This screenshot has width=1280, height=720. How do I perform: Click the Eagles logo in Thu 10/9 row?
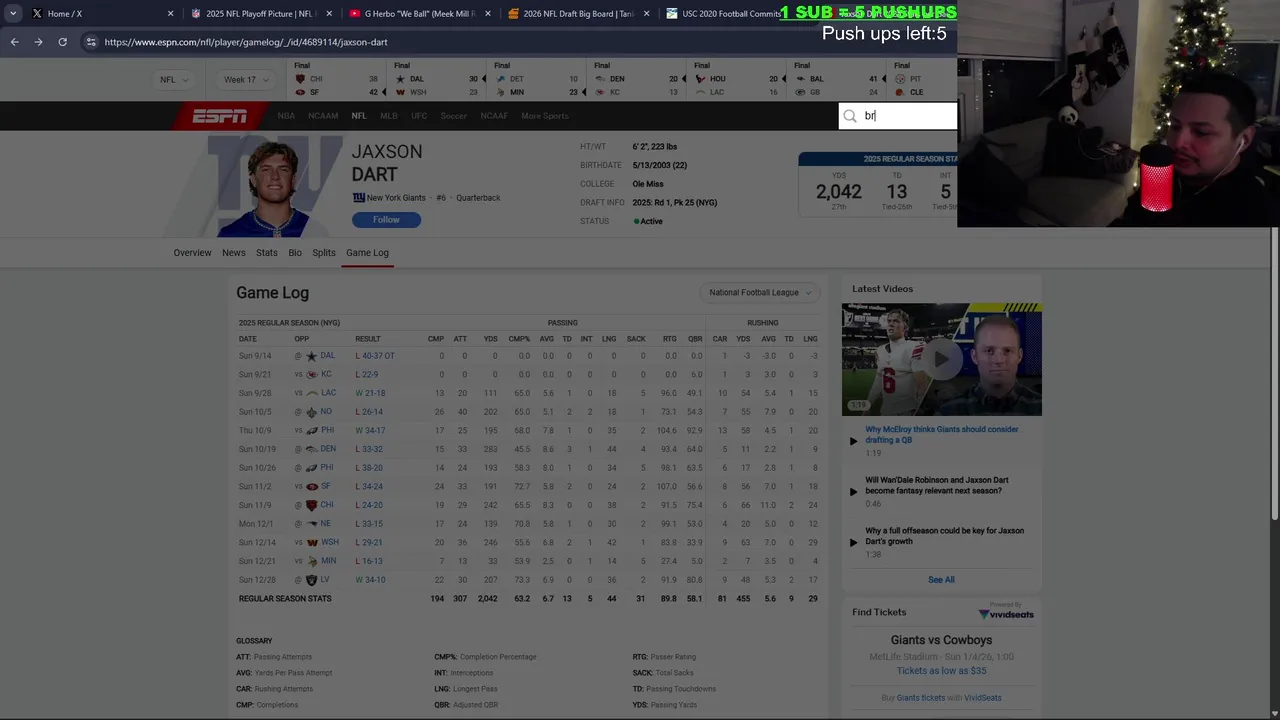[311, 430]
